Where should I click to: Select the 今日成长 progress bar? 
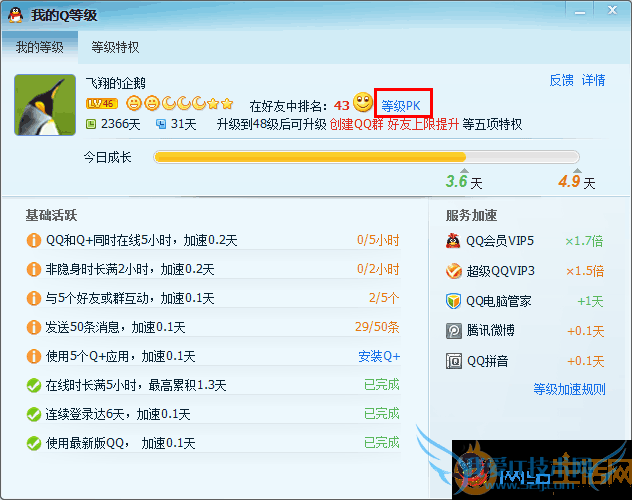(366, 157)
